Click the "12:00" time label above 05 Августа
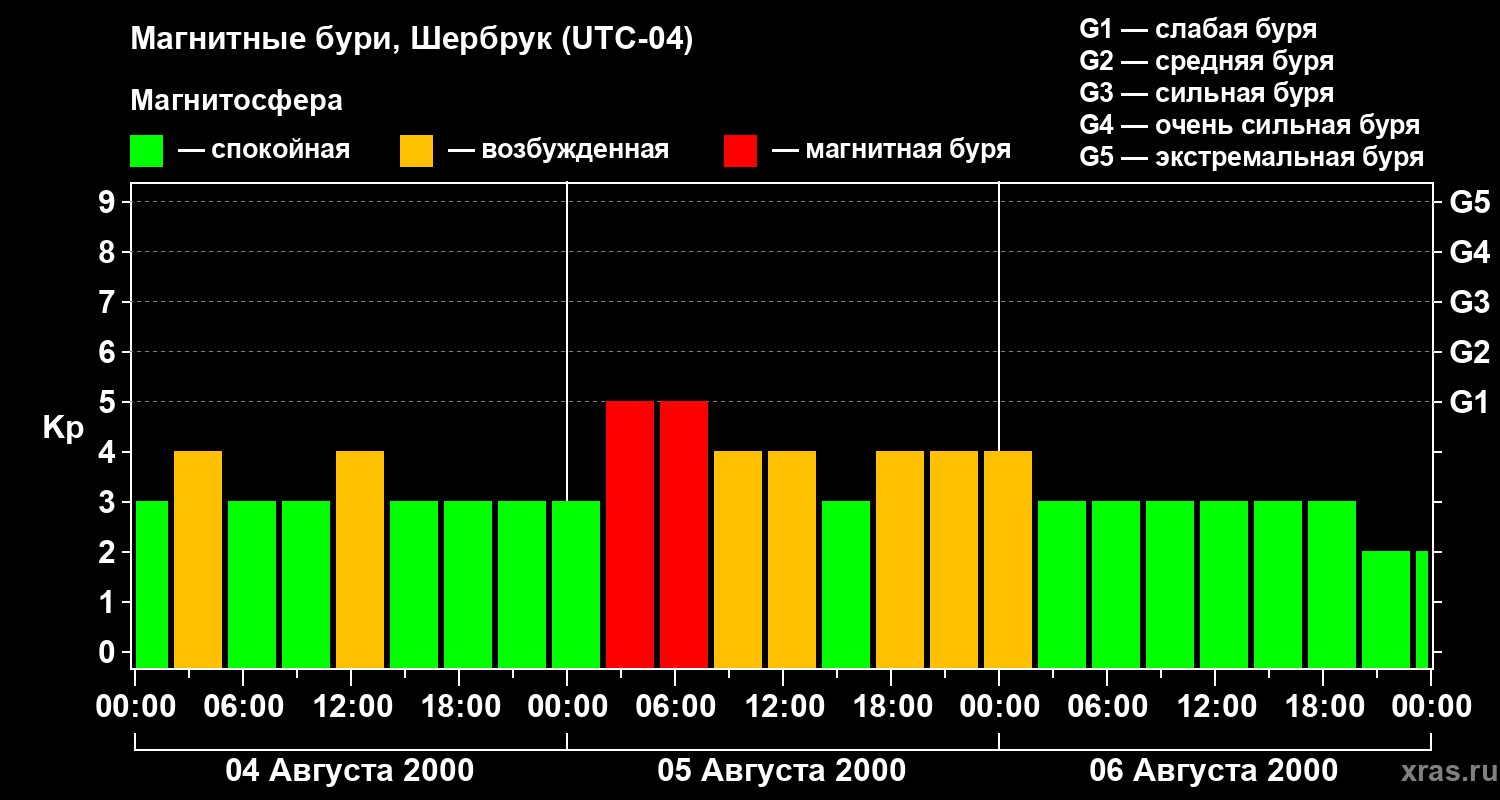This screenshot has height=800, width=1500. click(783, 707)
